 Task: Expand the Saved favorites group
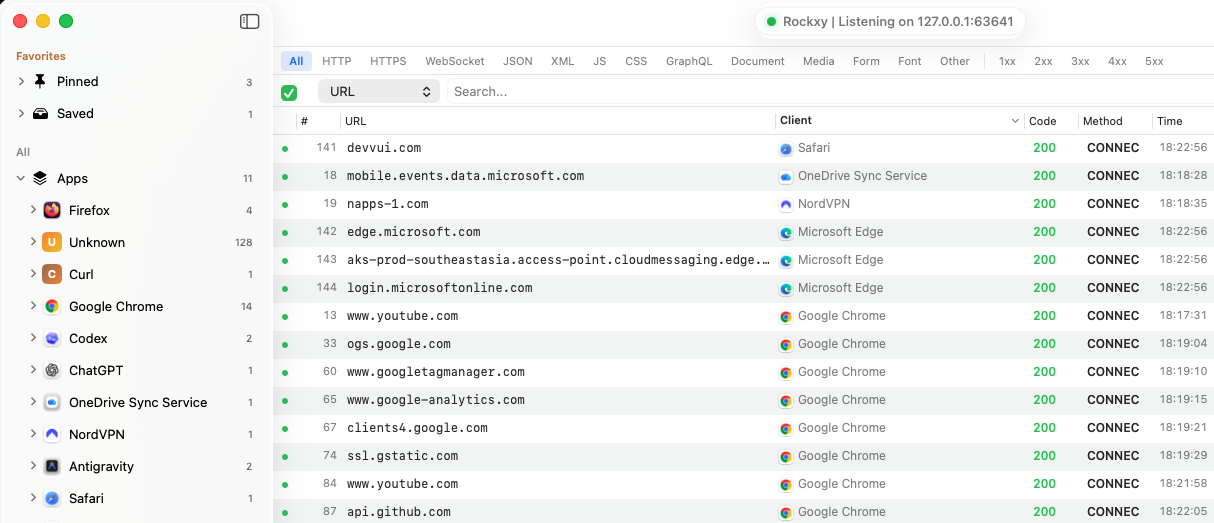(21, 114)
